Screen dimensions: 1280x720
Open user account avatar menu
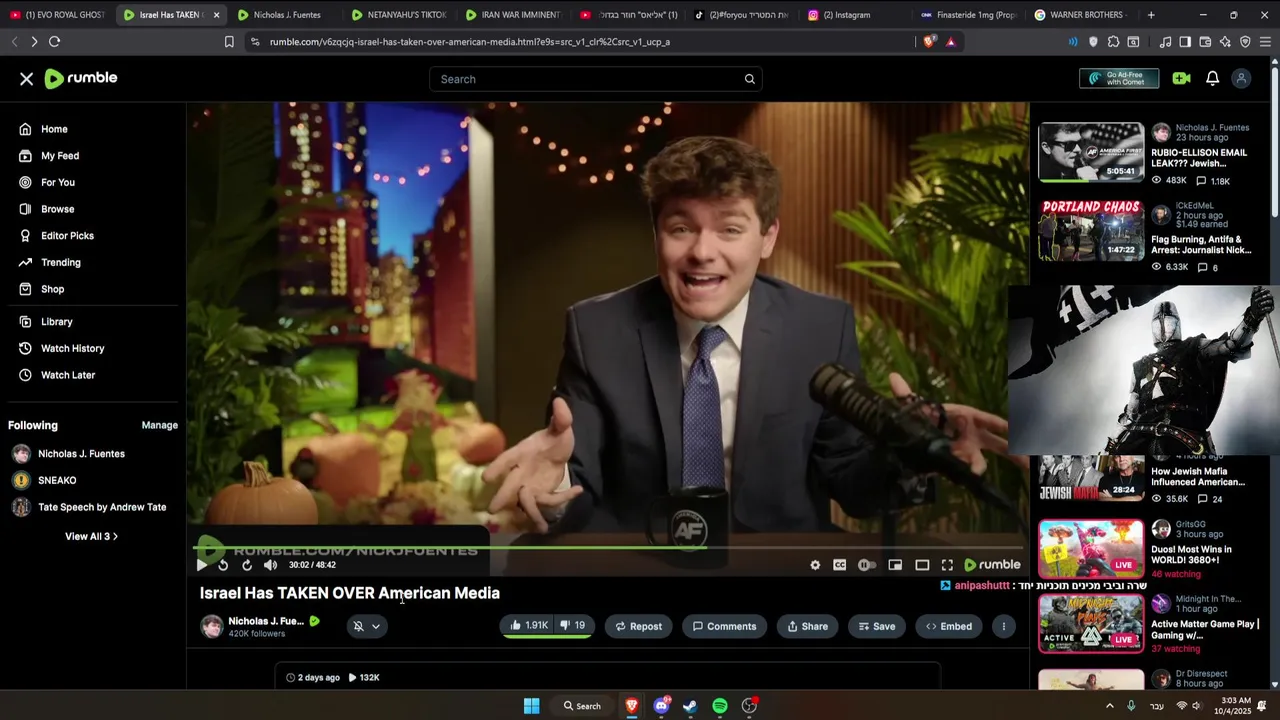click(x=1241, y=79)
